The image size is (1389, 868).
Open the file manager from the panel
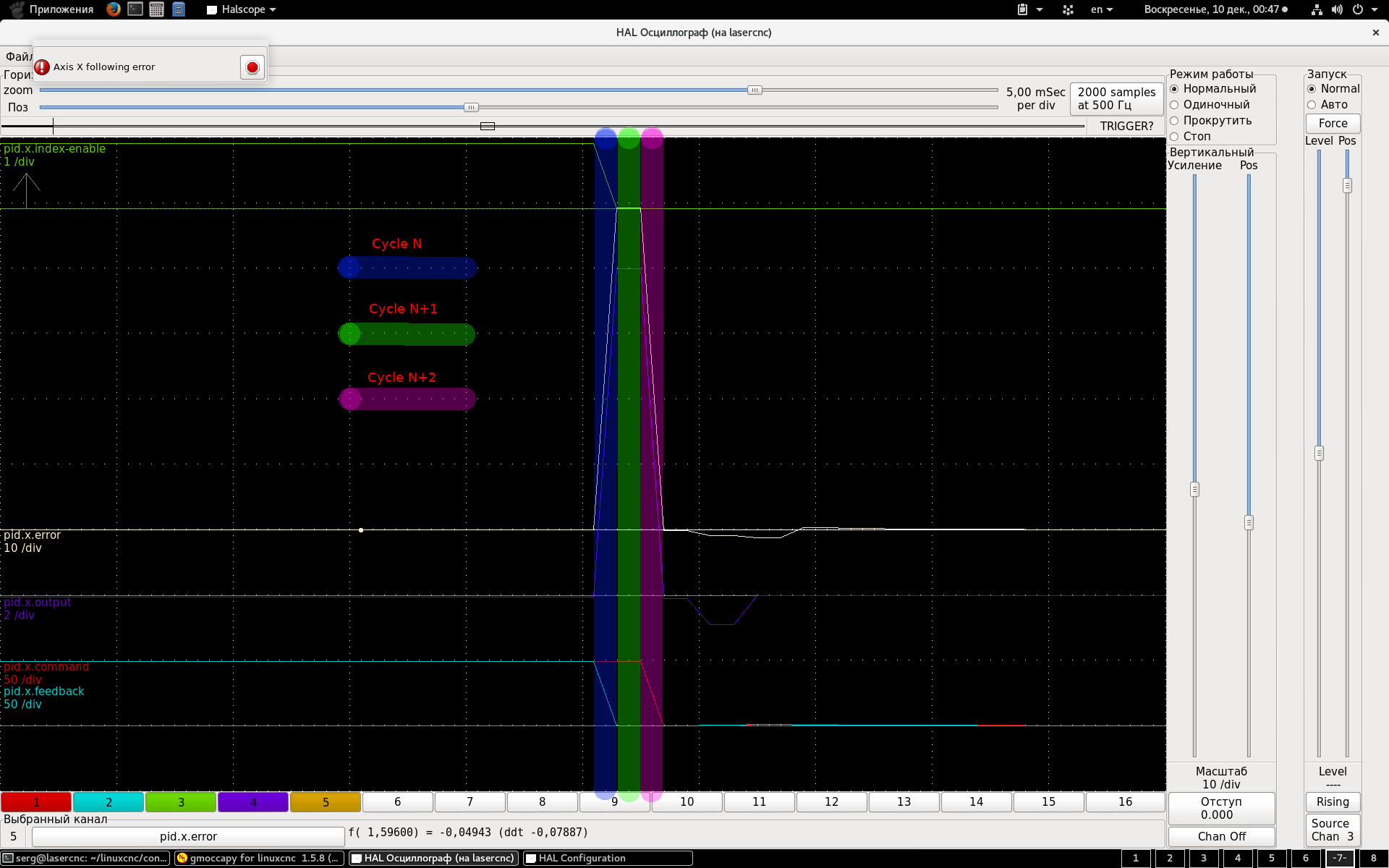[179, 9]
